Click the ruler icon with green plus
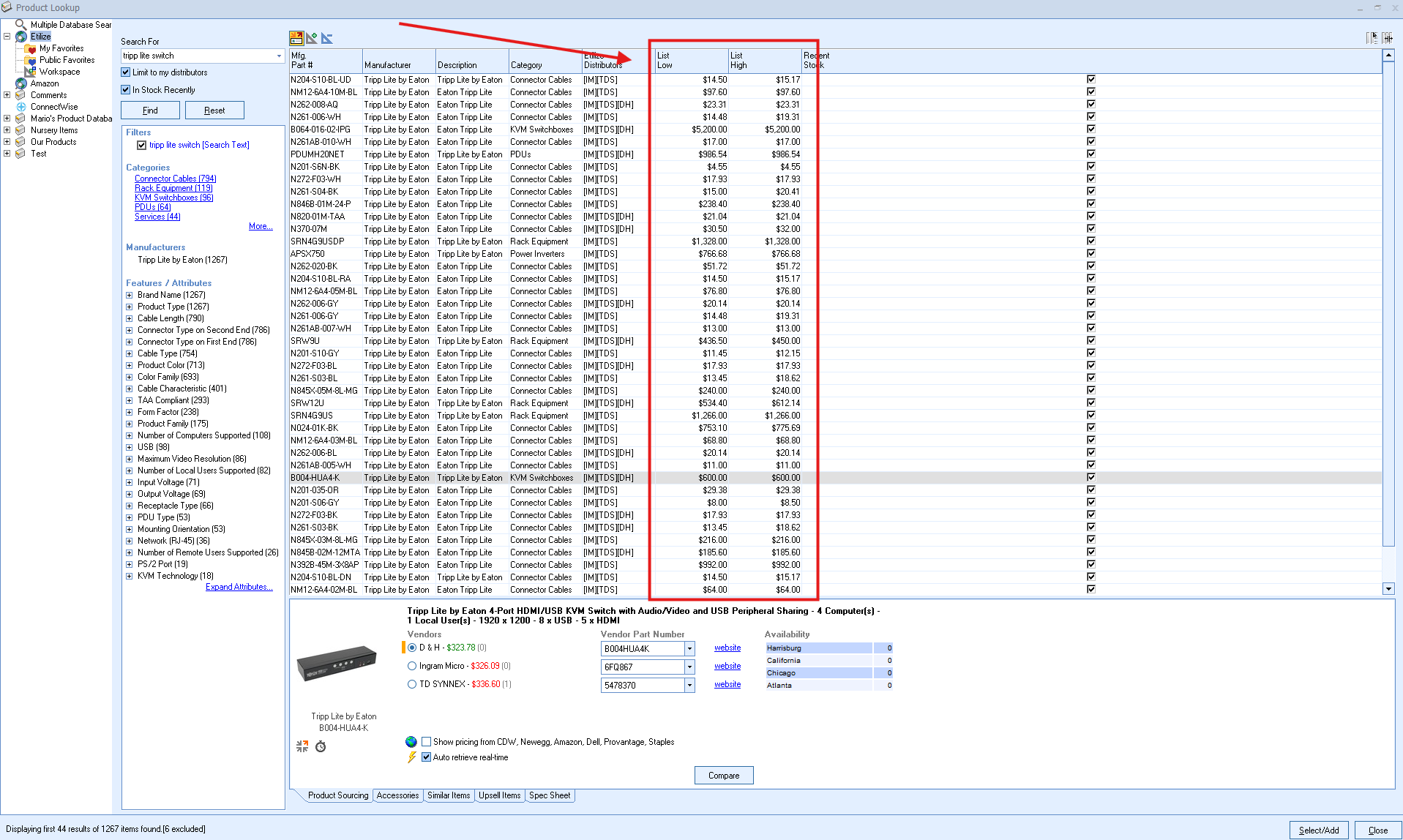Screen dimensions: 1403x840 click(312, 38)
